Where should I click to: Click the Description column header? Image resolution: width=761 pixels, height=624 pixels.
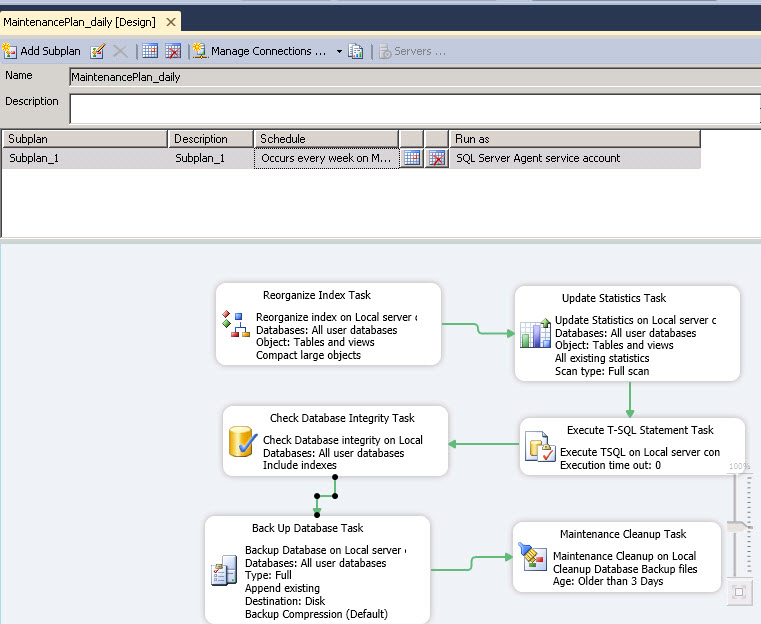coord(211,139)
